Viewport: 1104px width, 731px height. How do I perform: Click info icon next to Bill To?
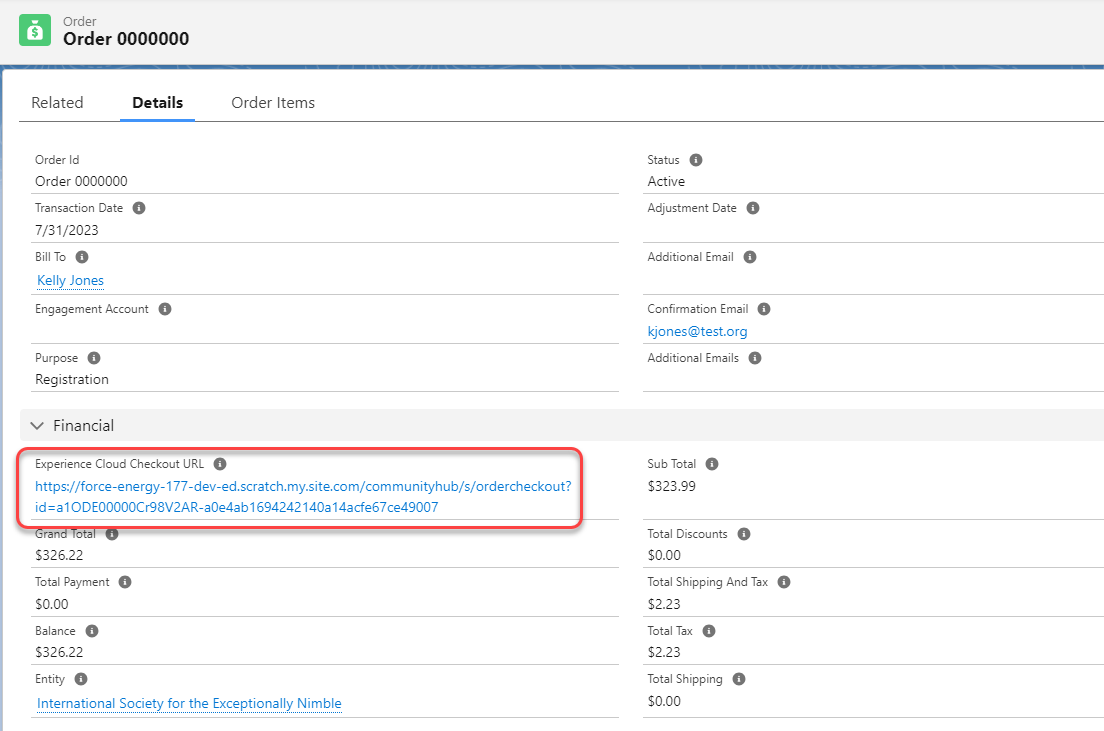82,257
